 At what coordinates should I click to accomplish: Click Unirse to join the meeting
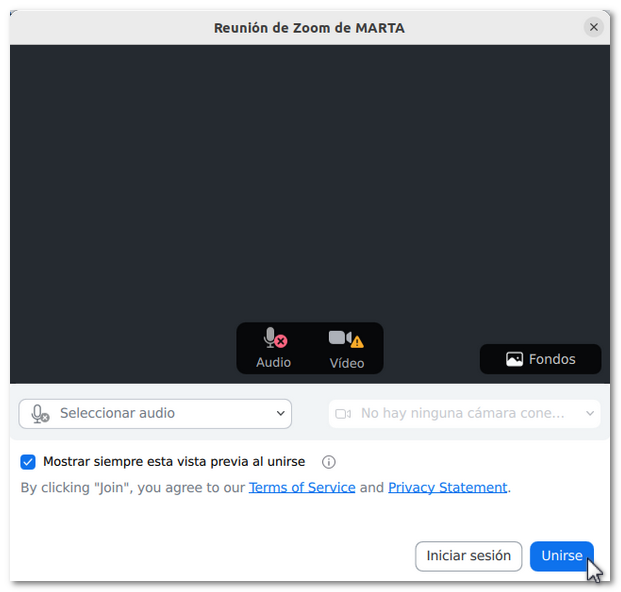[562, 556]
